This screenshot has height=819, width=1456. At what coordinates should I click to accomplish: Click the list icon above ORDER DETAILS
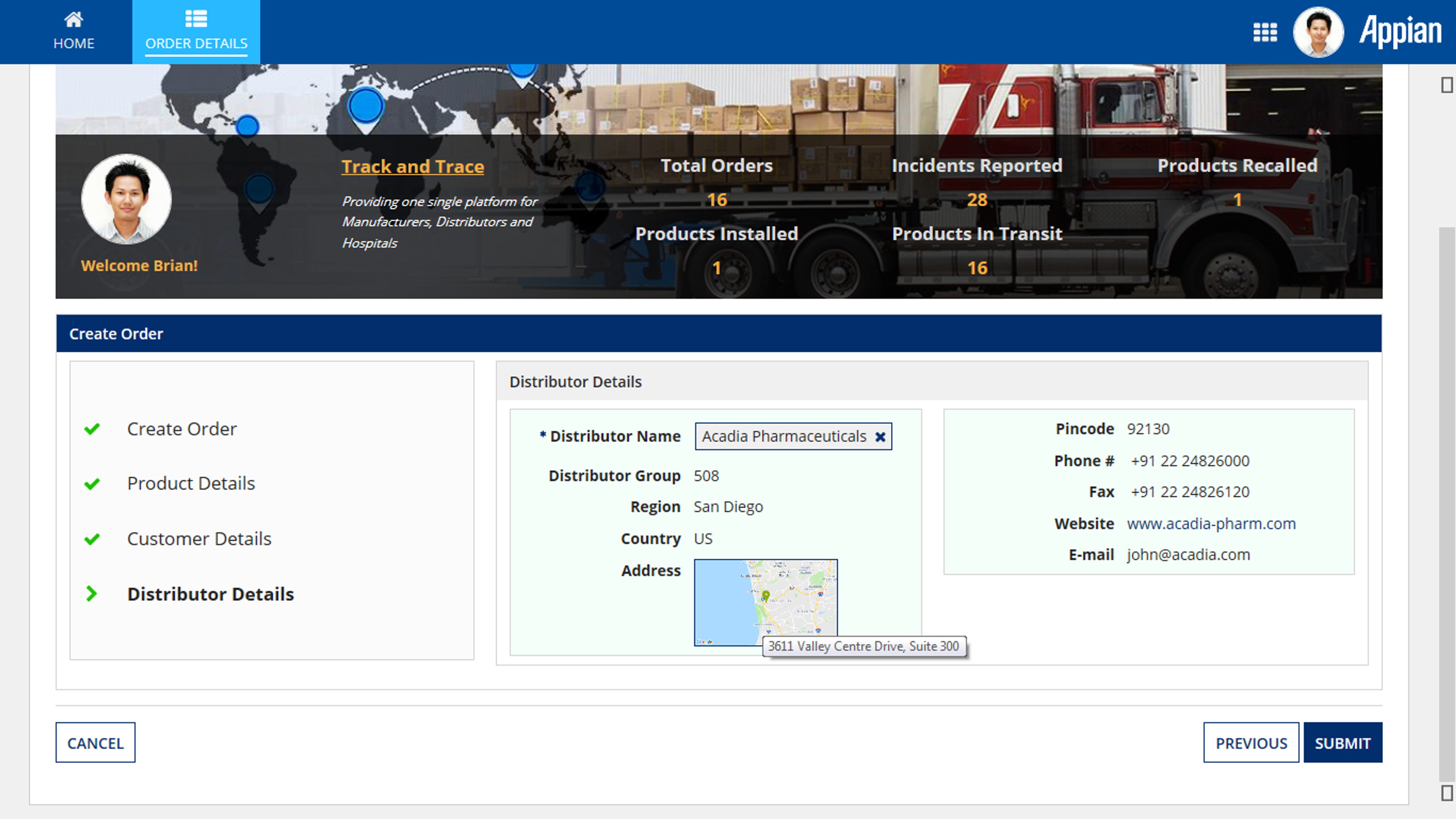pos(196,19)
